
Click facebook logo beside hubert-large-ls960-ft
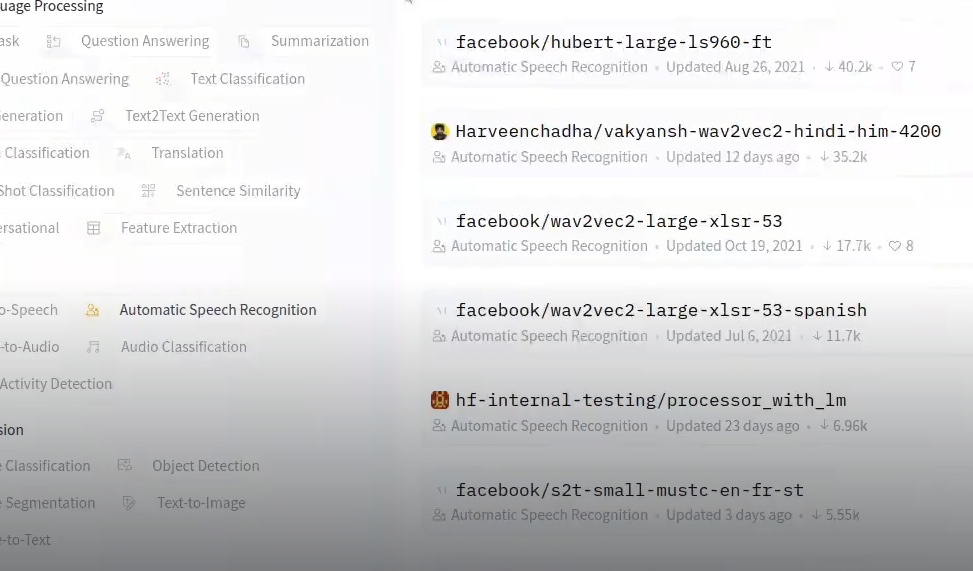tap(441, 42)
